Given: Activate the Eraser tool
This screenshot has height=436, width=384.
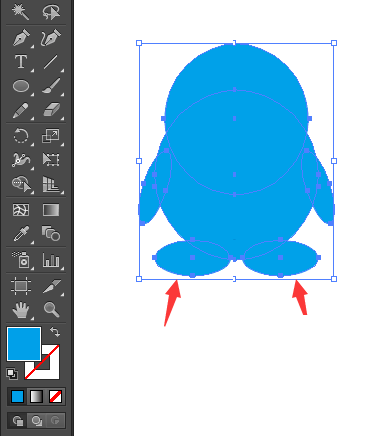Looking at the screenshot, I should click(51, 110).
